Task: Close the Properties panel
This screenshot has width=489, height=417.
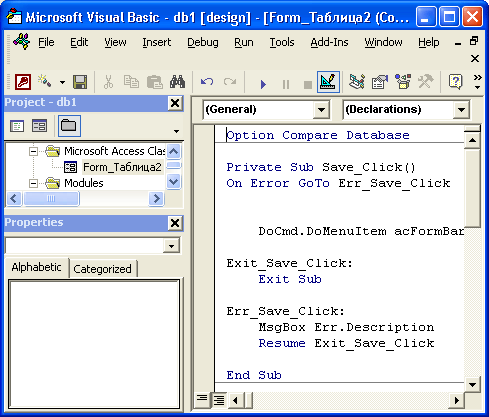Action: [x=175, y=223]
